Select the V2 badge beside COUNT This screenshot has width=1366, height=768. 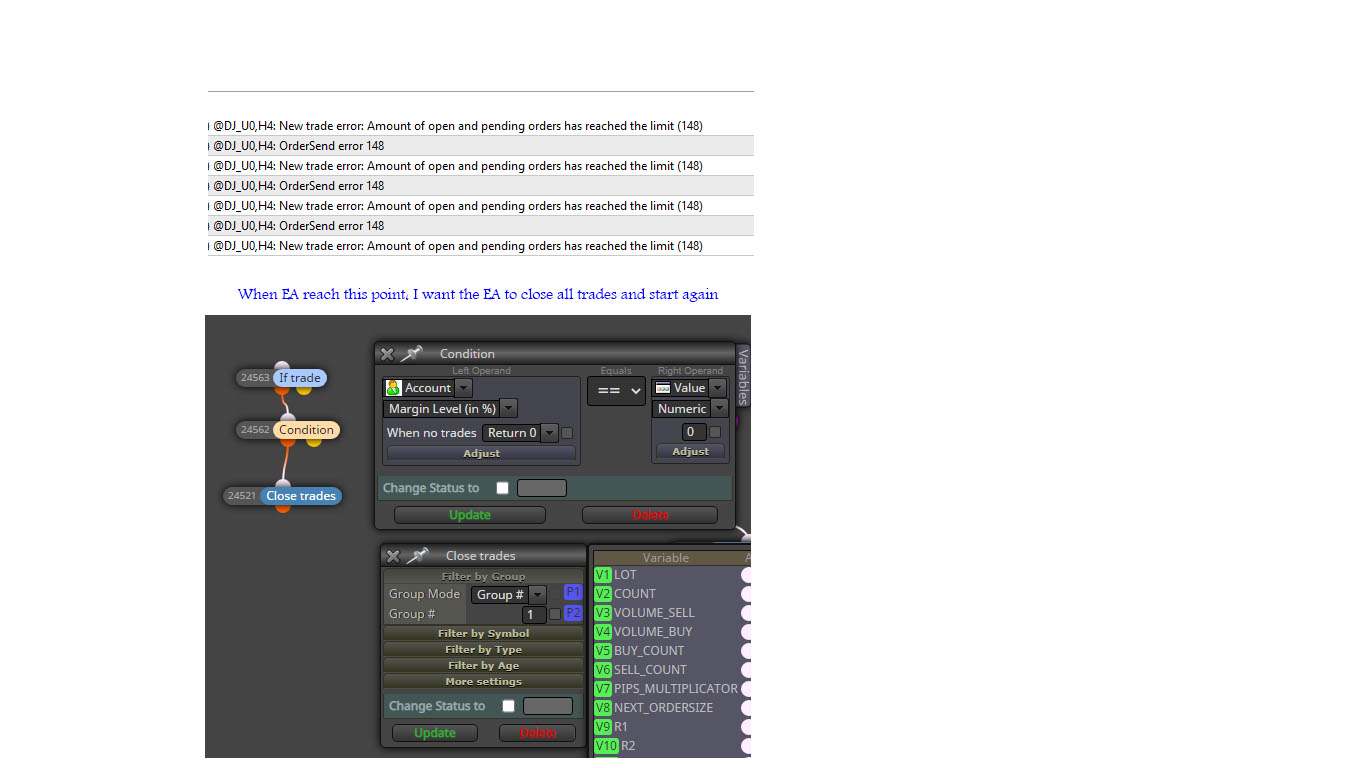click(602, 594)
